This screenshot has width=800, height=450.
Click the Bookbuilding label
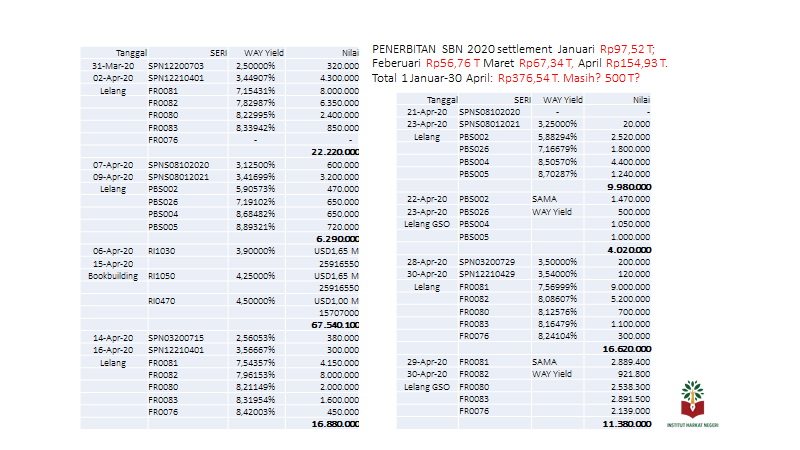pos(113,276)
